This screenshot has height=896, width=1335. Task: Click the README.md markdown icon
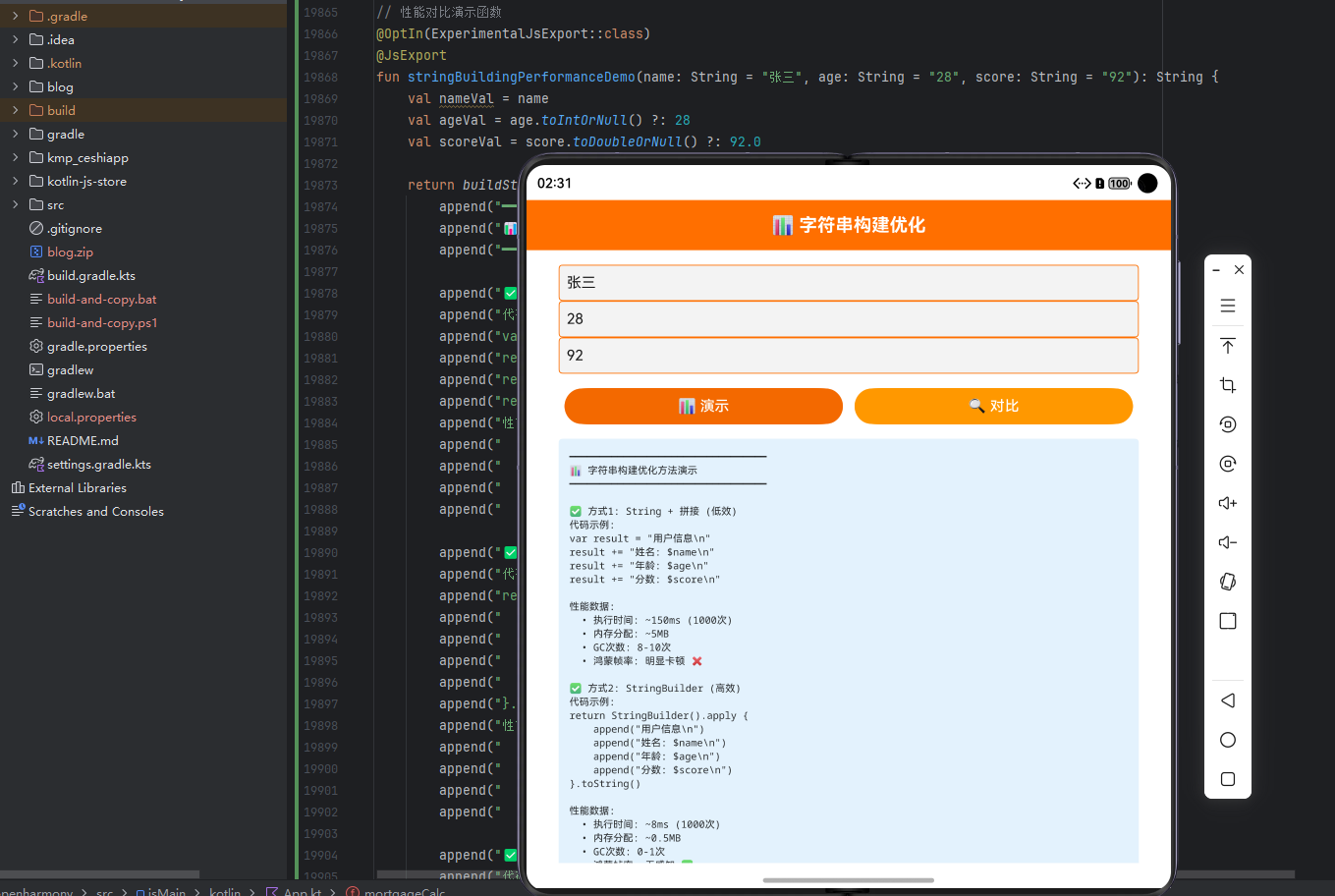click(36, 440)
